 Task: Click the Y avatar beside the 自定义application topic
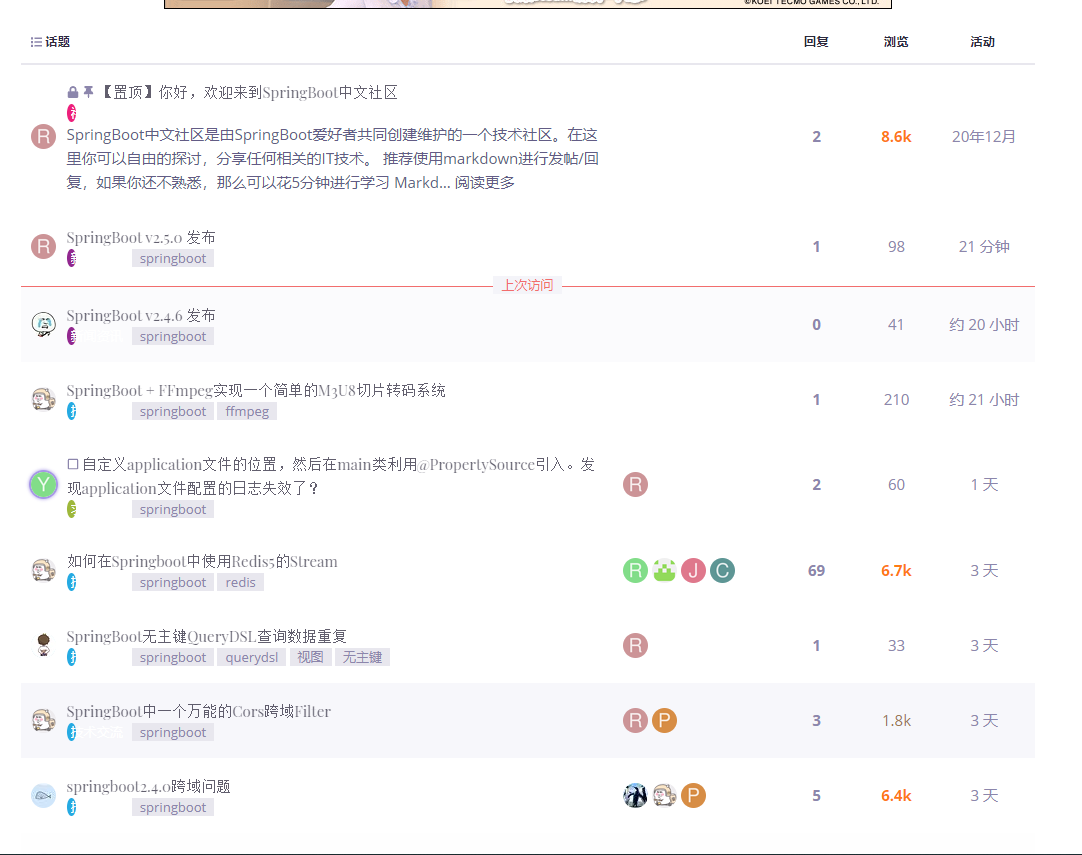43,485
